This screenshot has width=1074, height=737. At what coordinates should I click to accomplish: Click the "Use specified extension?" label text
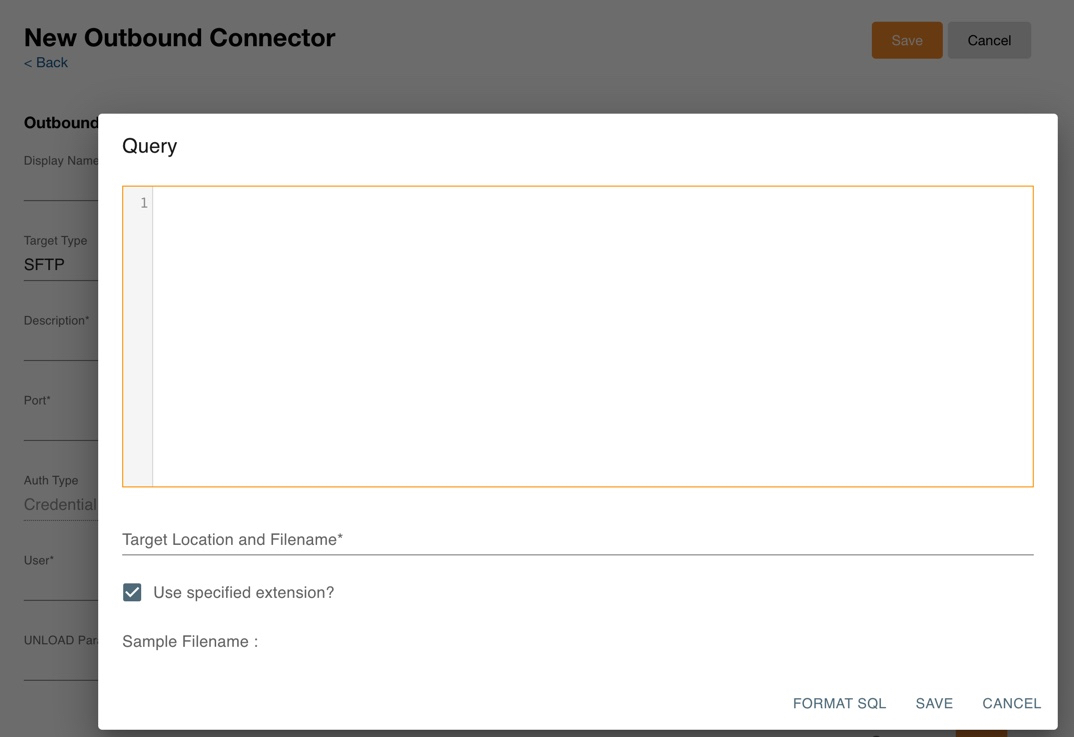[244, 592]
